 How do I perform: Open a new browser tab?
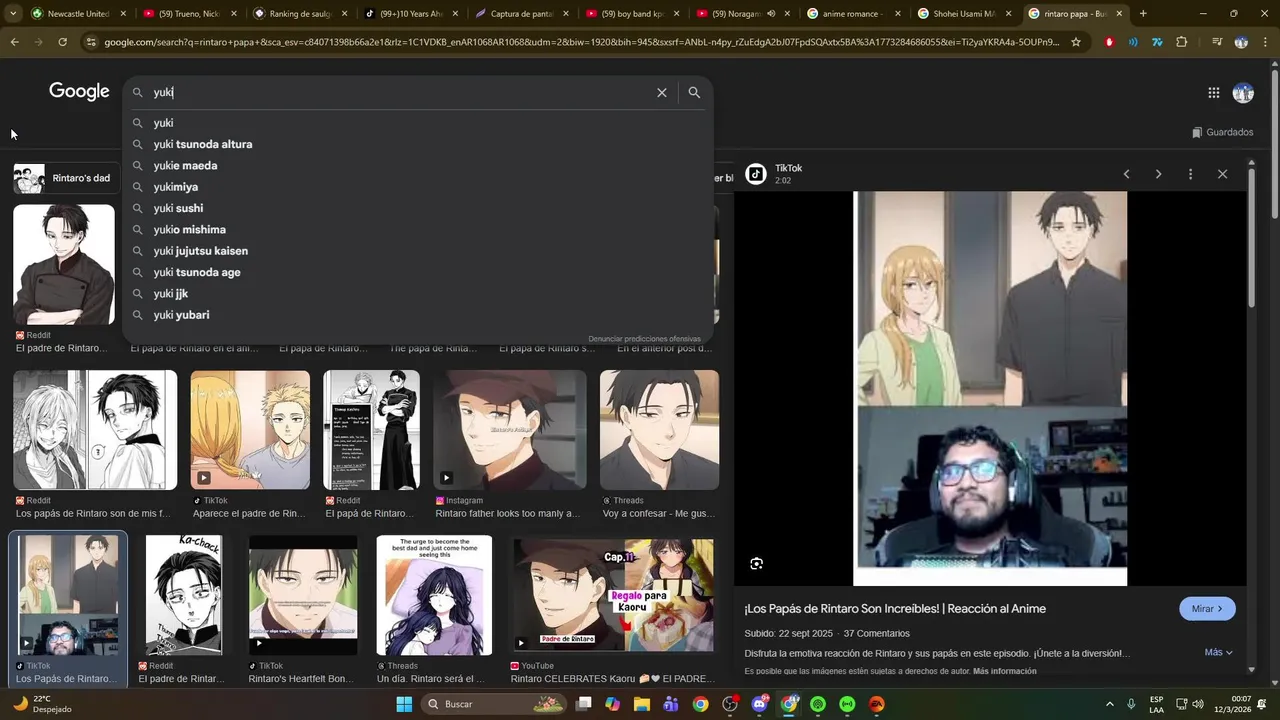click(x=1143, y=14)
